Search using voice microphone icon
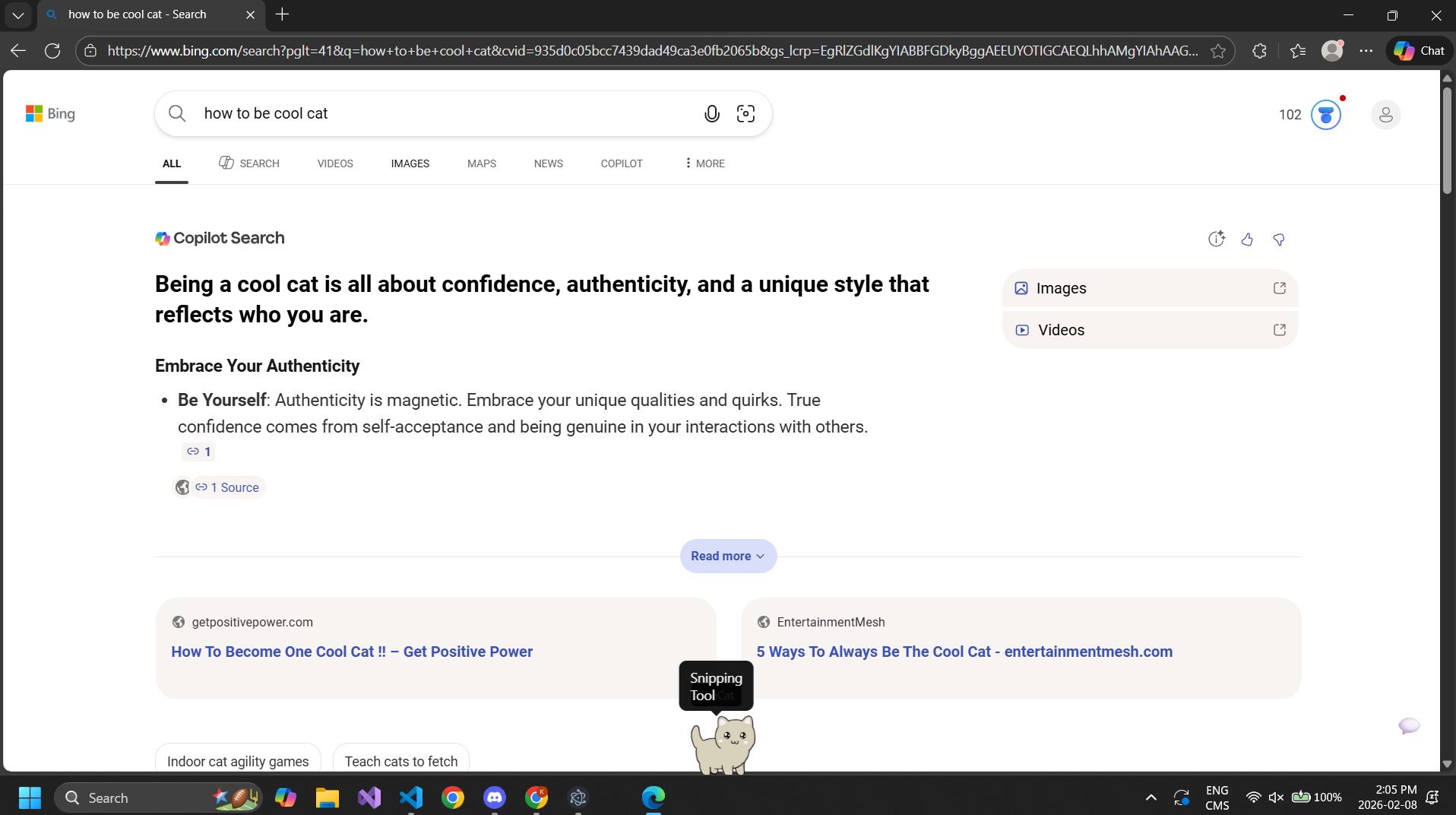This screenshot has width=1456, height=815. (x=712, y=114)
